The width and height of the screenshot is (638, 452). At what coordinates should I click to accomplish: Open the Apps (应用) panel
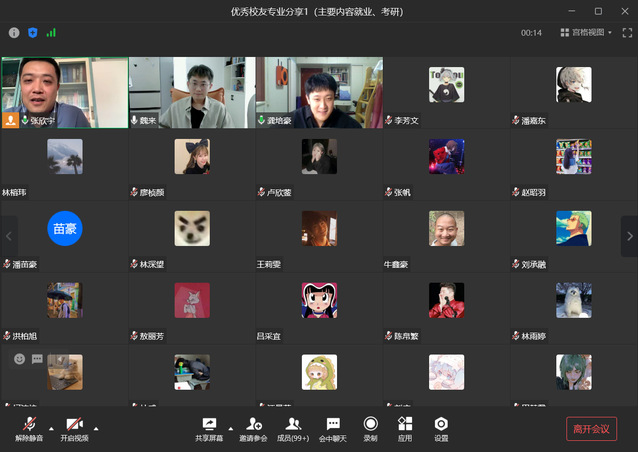[x=405, y=427]
